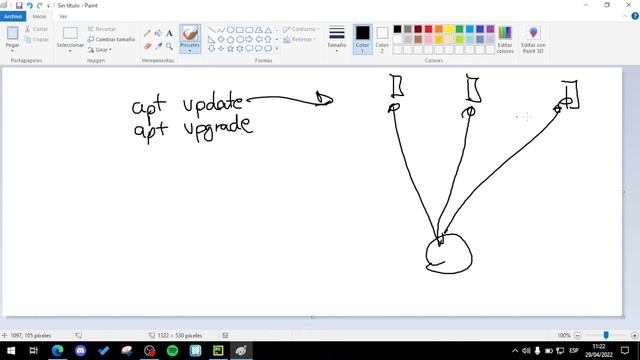640x360 pixels.
Task: Open the Pinceles brushes tool
Action: tap(190, 38)
